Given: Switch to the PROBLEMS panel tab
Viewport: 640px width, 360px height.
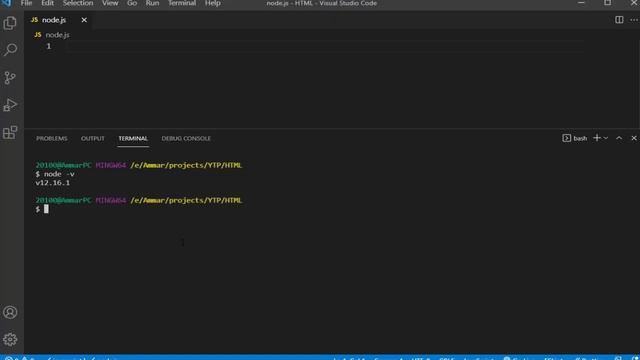Looking at the screenshot, I should tap(52, 138).
